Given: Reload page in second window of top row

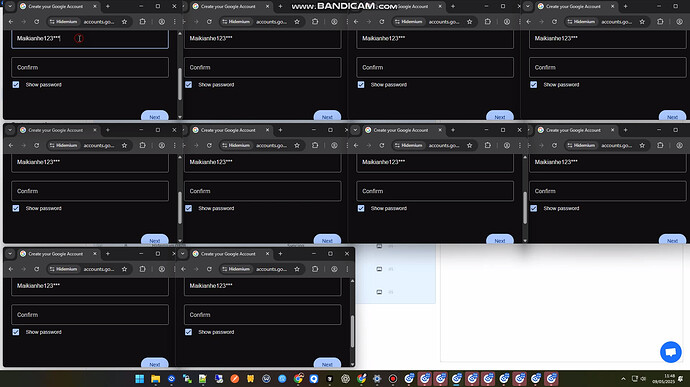Looking at the screenshot, I should [209, 22].
